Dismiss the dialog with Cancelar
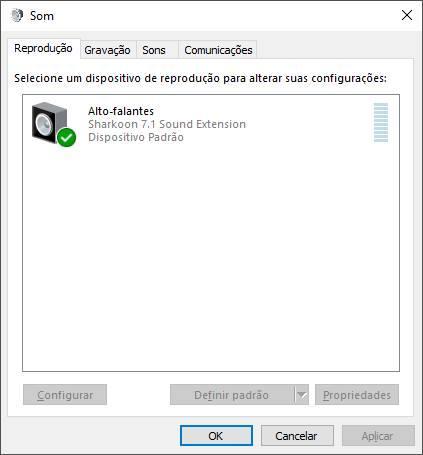Screen dimensions: 423x455 click(297, 435)
